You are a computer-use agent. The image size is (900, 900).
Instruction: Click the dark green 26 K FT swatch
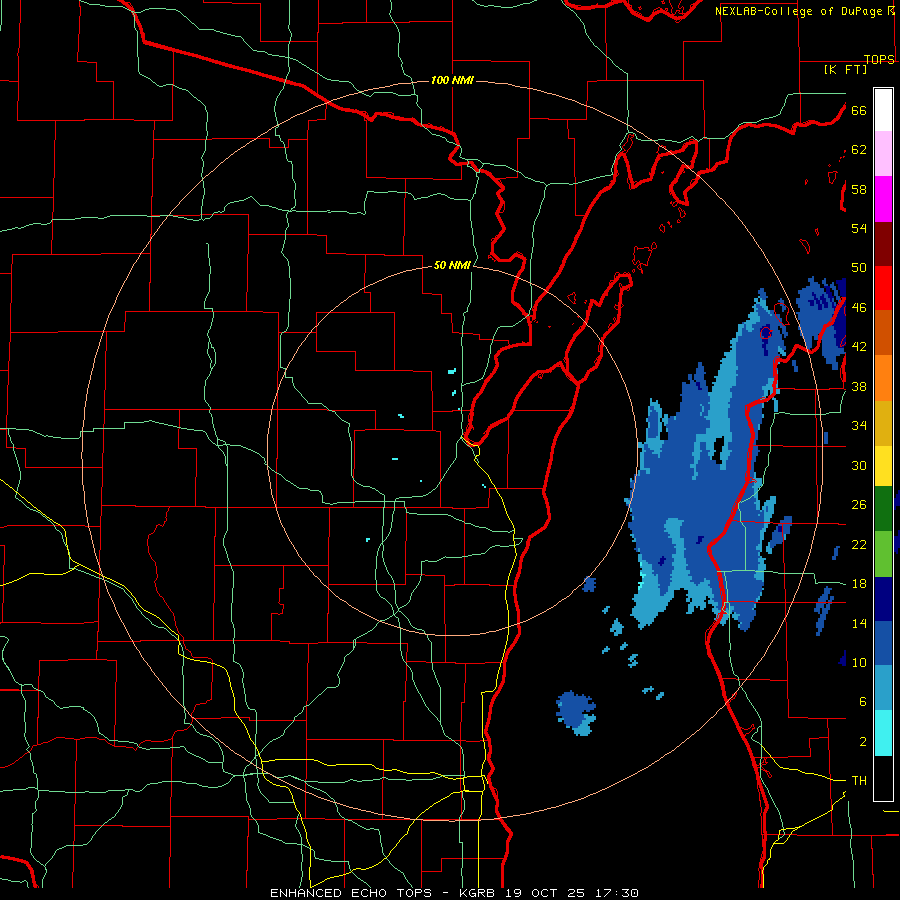click(x=883, y=509)
